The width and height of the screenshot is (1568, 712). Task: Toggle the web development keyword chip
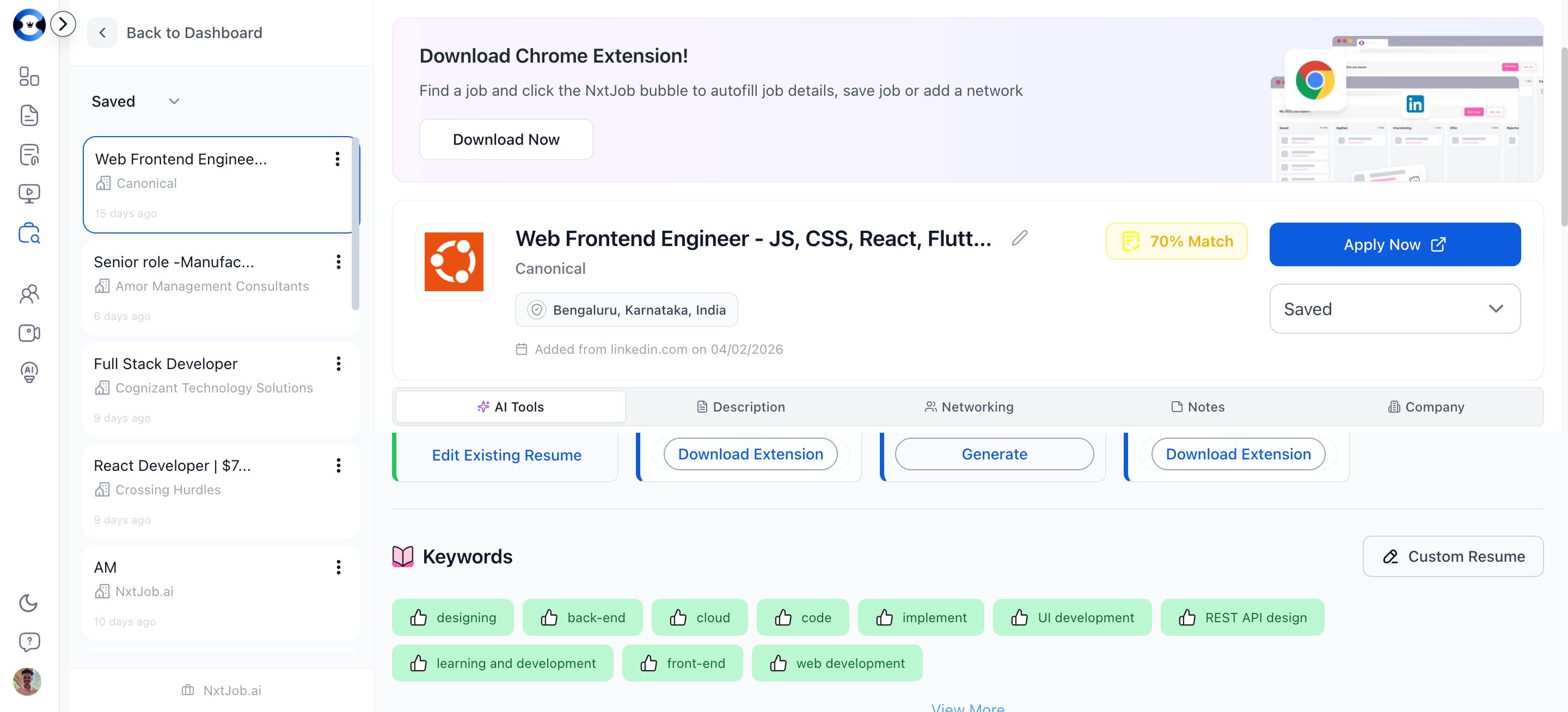(x=836, y=664)
